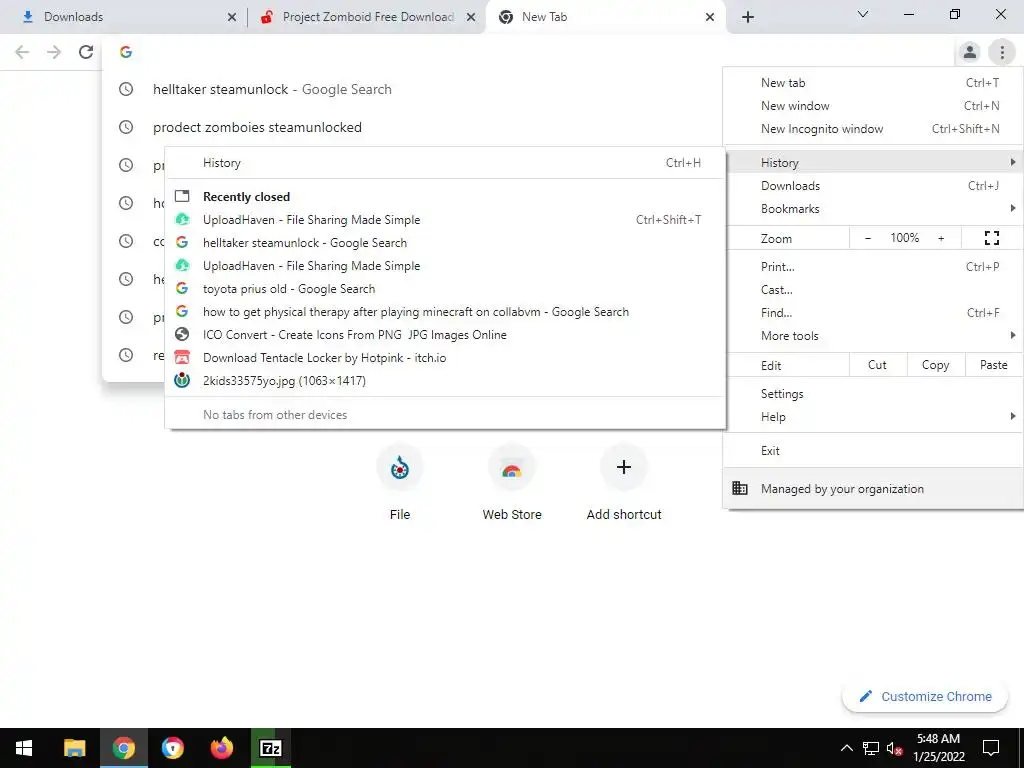Open Firefox from the taskbar

tap(221, 748)
